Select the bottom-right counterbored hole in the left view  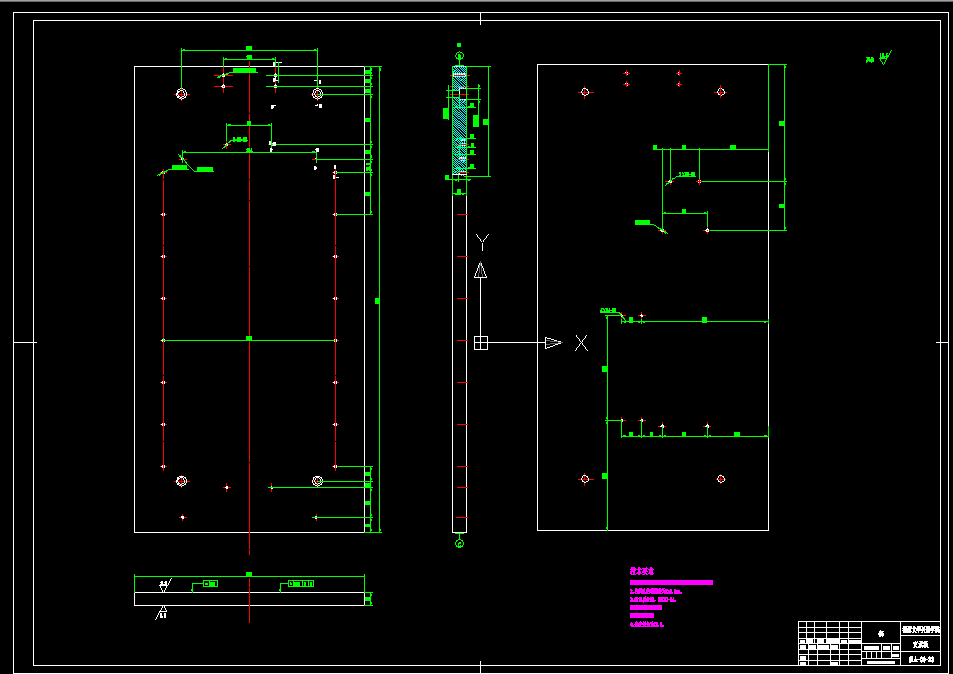coord(317,481)
